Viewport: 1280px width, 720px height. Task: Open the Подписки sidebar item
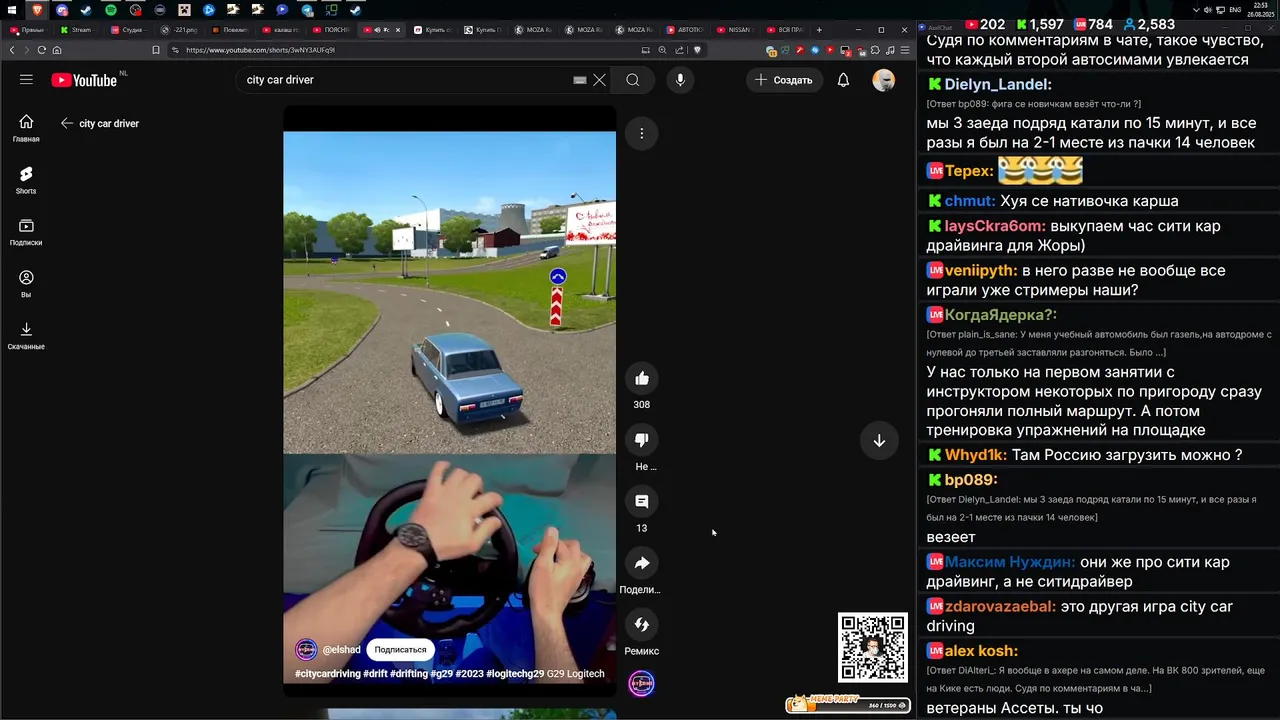(x=26, y=232)
